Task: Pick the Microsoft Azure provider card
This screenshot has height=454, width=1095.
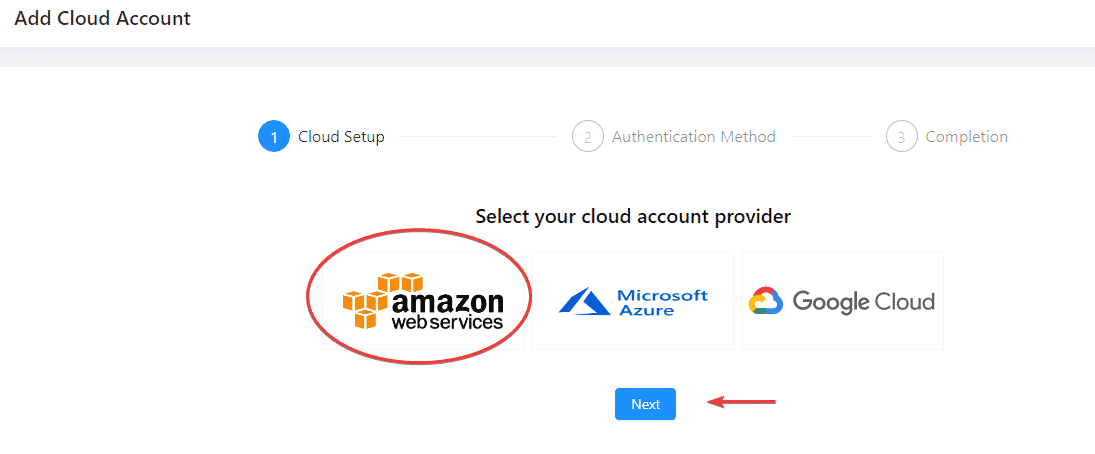Action: coord(633,301)
